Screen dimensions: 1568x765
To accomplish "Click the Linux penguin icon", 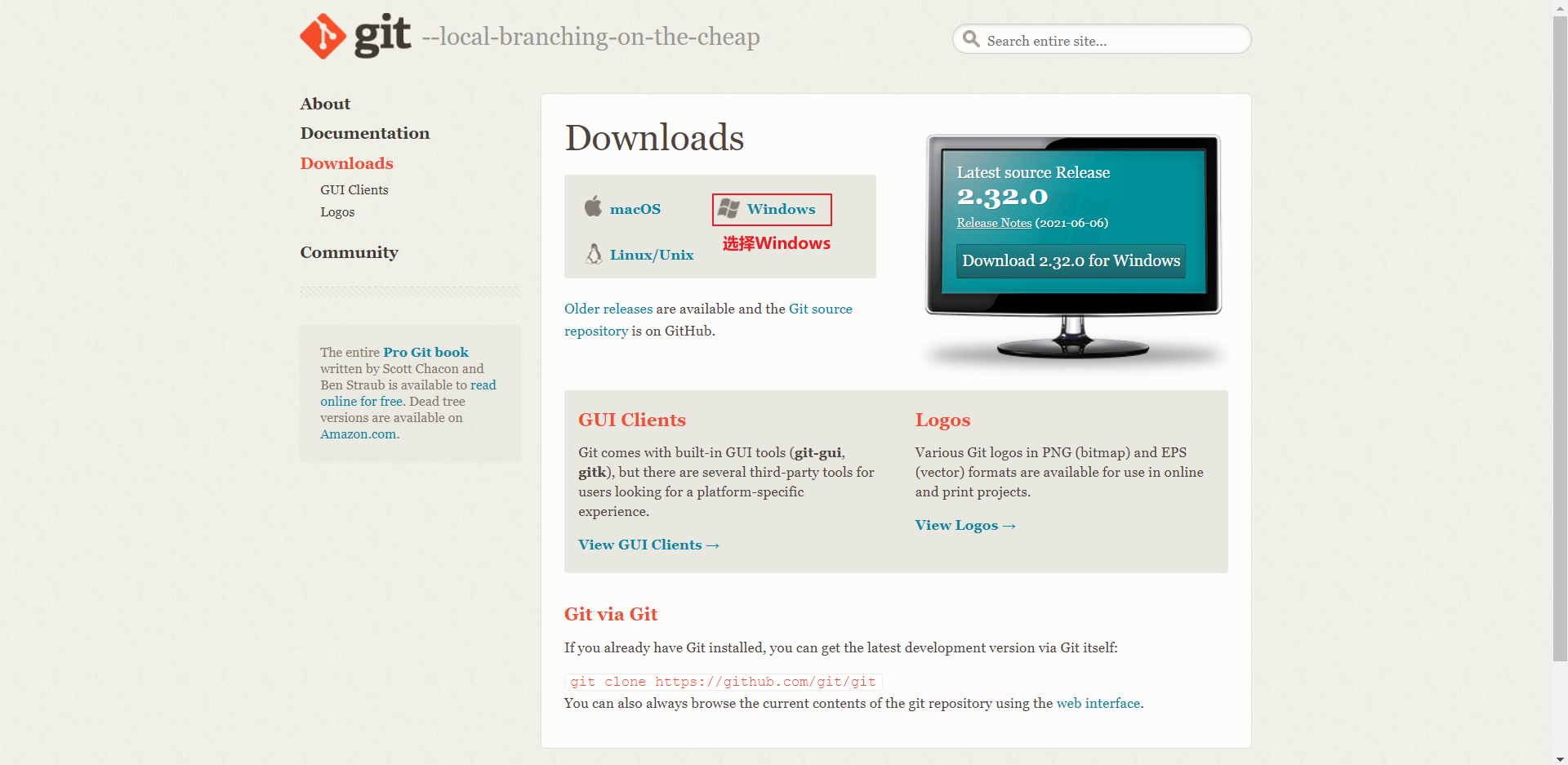I will click(594, 254).
